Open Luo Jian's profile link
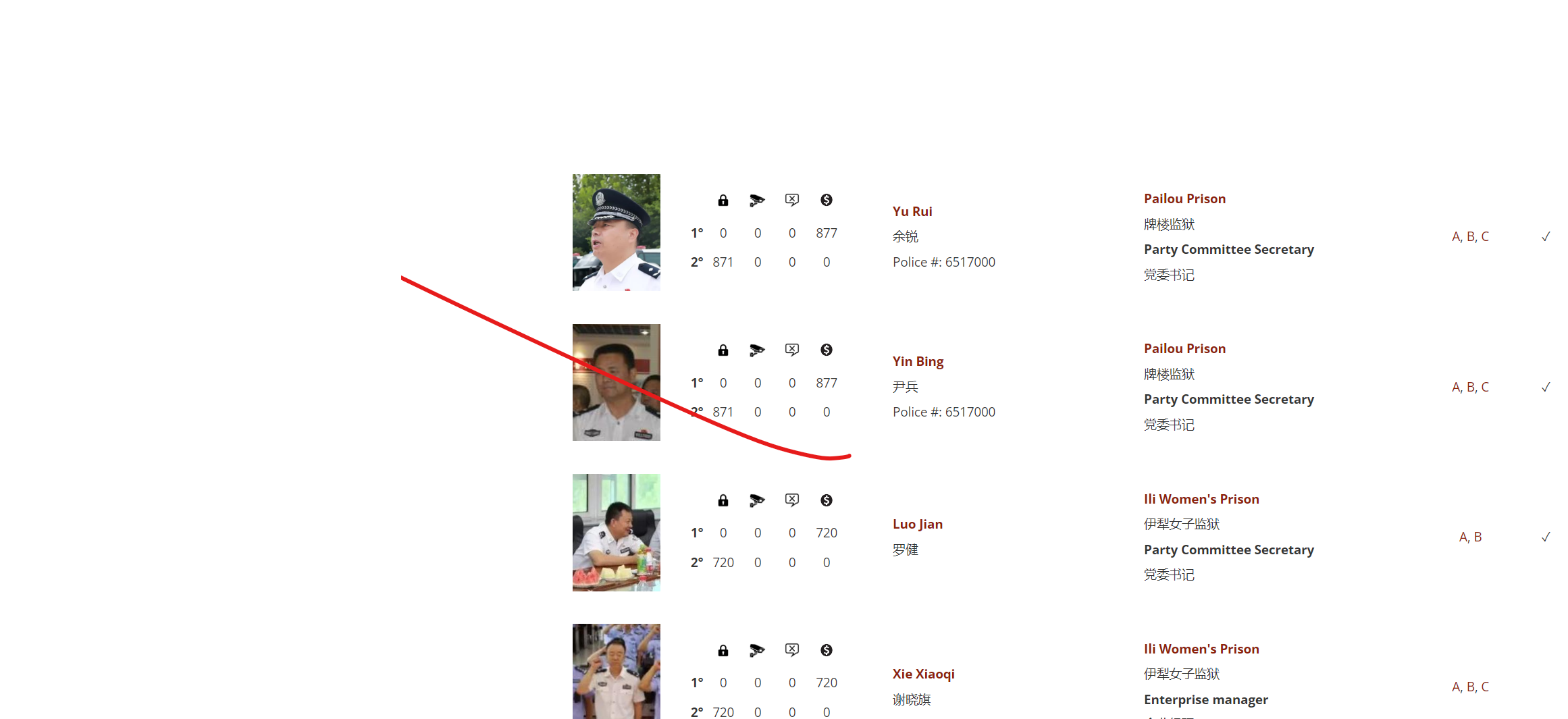 [918, 524]
